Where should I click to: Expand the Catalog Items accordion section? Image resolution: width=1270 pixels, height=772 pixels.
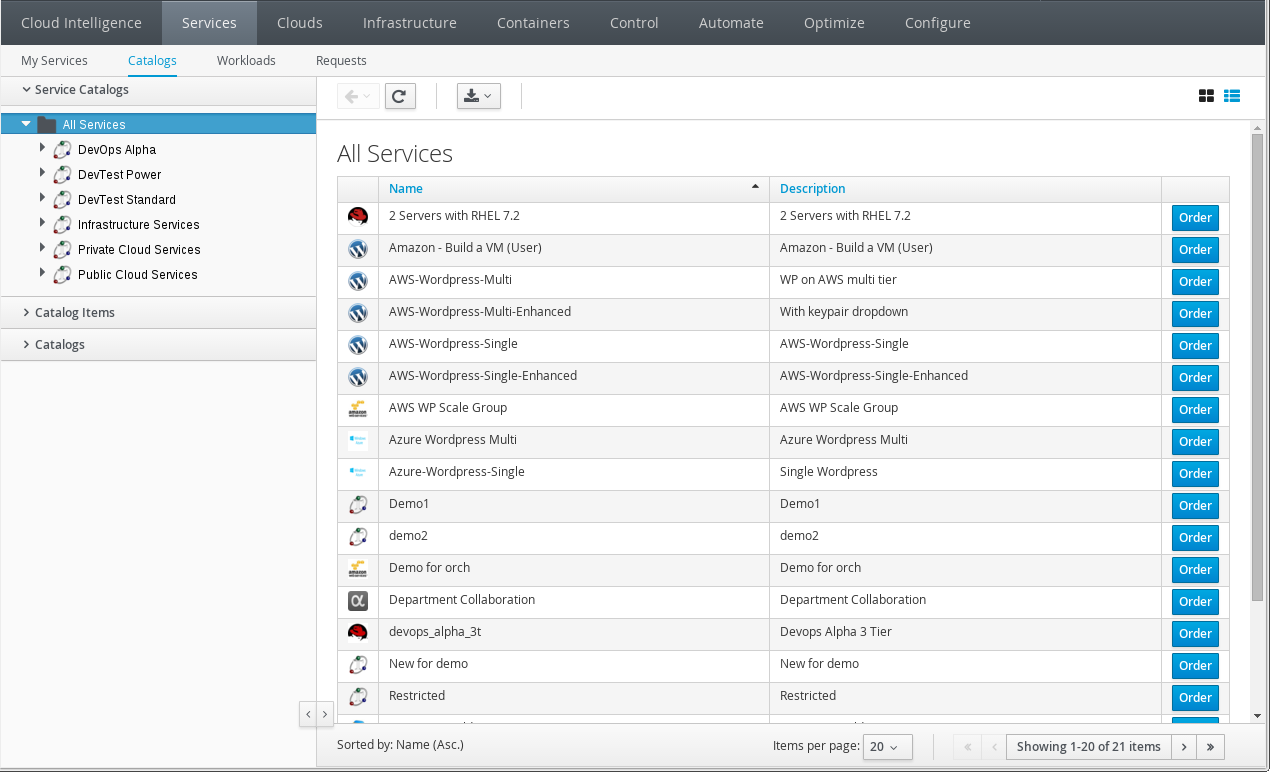(x=75, y=312)
